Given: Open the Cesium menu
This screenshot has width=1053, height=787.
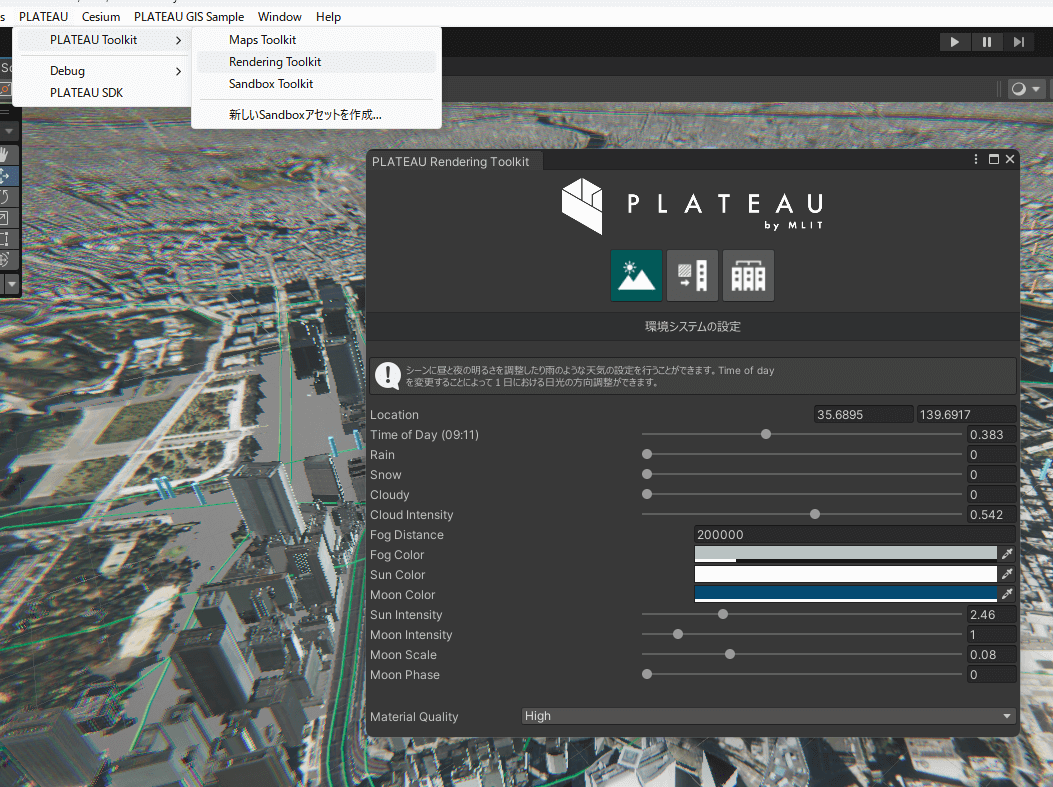Looking at the screenshot, I should pyautogui.click(x=100, y=16).
